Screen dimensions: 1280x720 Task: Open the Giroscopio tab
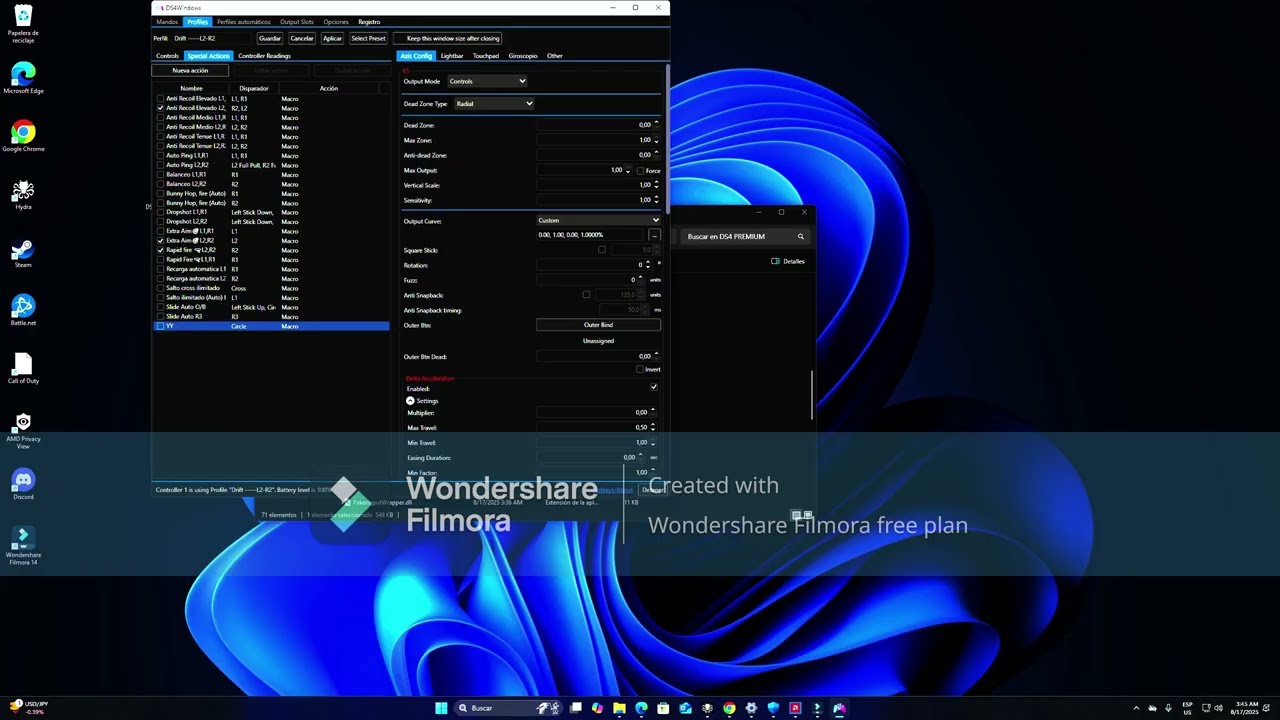click(x=523, y=56)
